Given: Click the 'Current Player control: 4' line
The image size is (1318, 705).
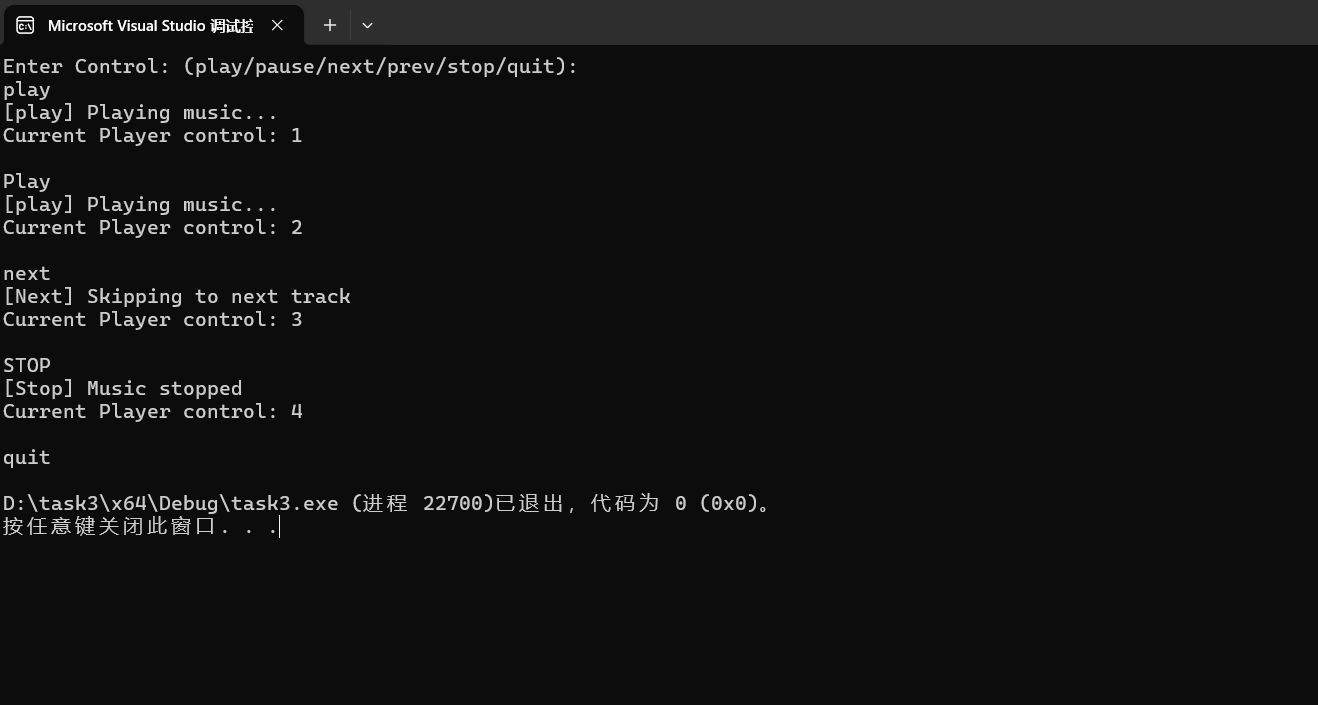Looking at the screenshot, I should point(152,412).
